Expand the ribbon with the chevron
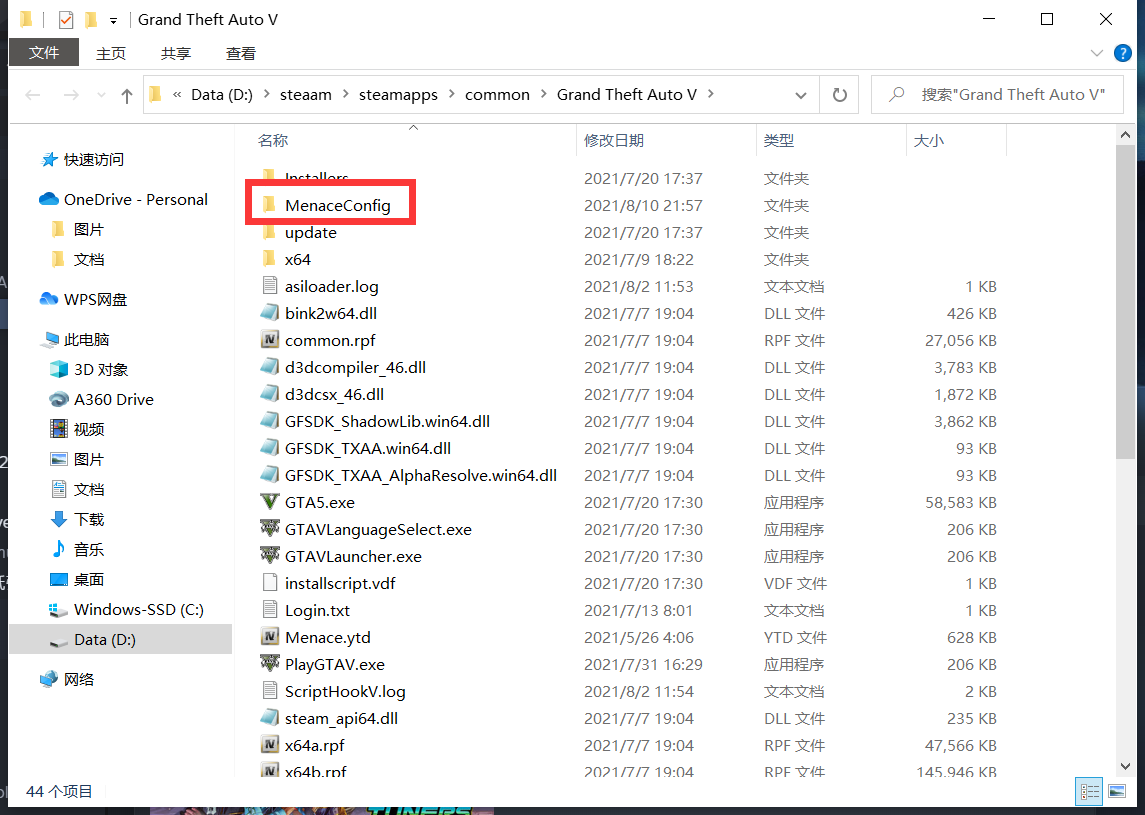This screenshot has width=1145, height=815. [1096, 53]
